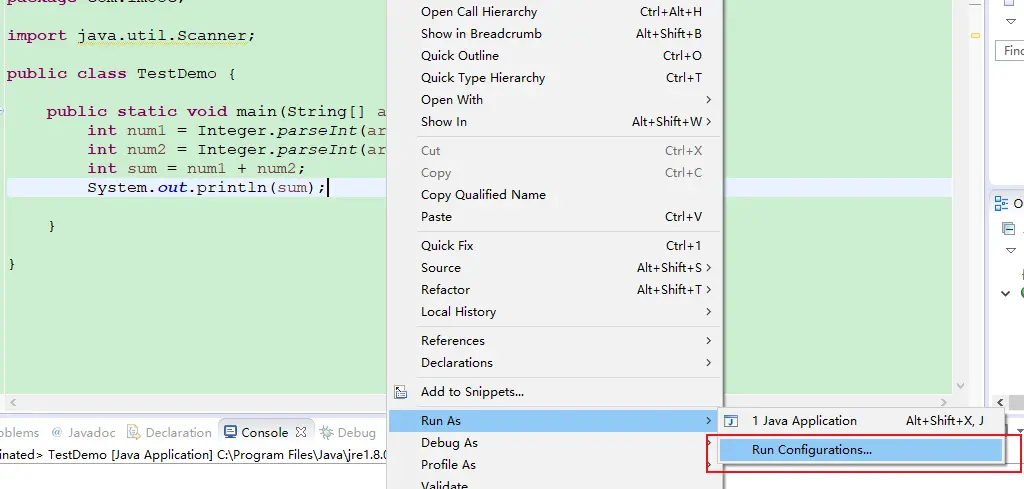
Task: Click the Console monitor icon
Action: click(x=230, y=432)
